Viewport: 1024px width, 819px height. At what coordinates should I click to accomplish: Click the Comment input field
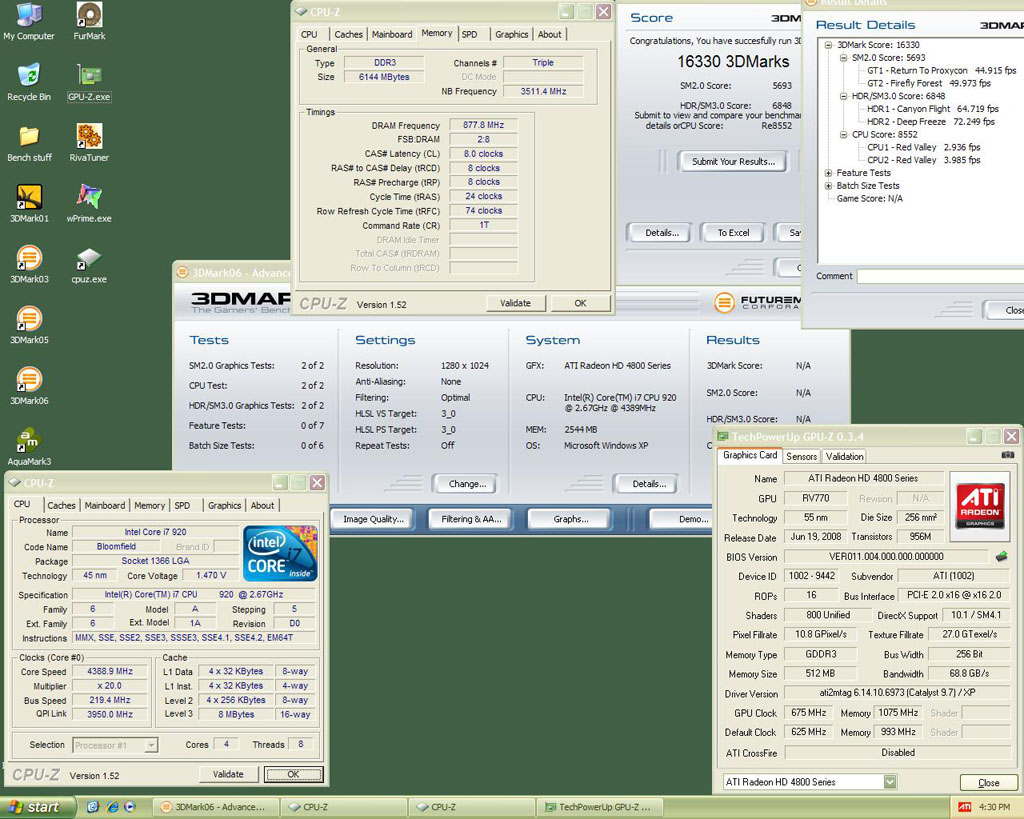pyautogui.click(x=940, y=276)
